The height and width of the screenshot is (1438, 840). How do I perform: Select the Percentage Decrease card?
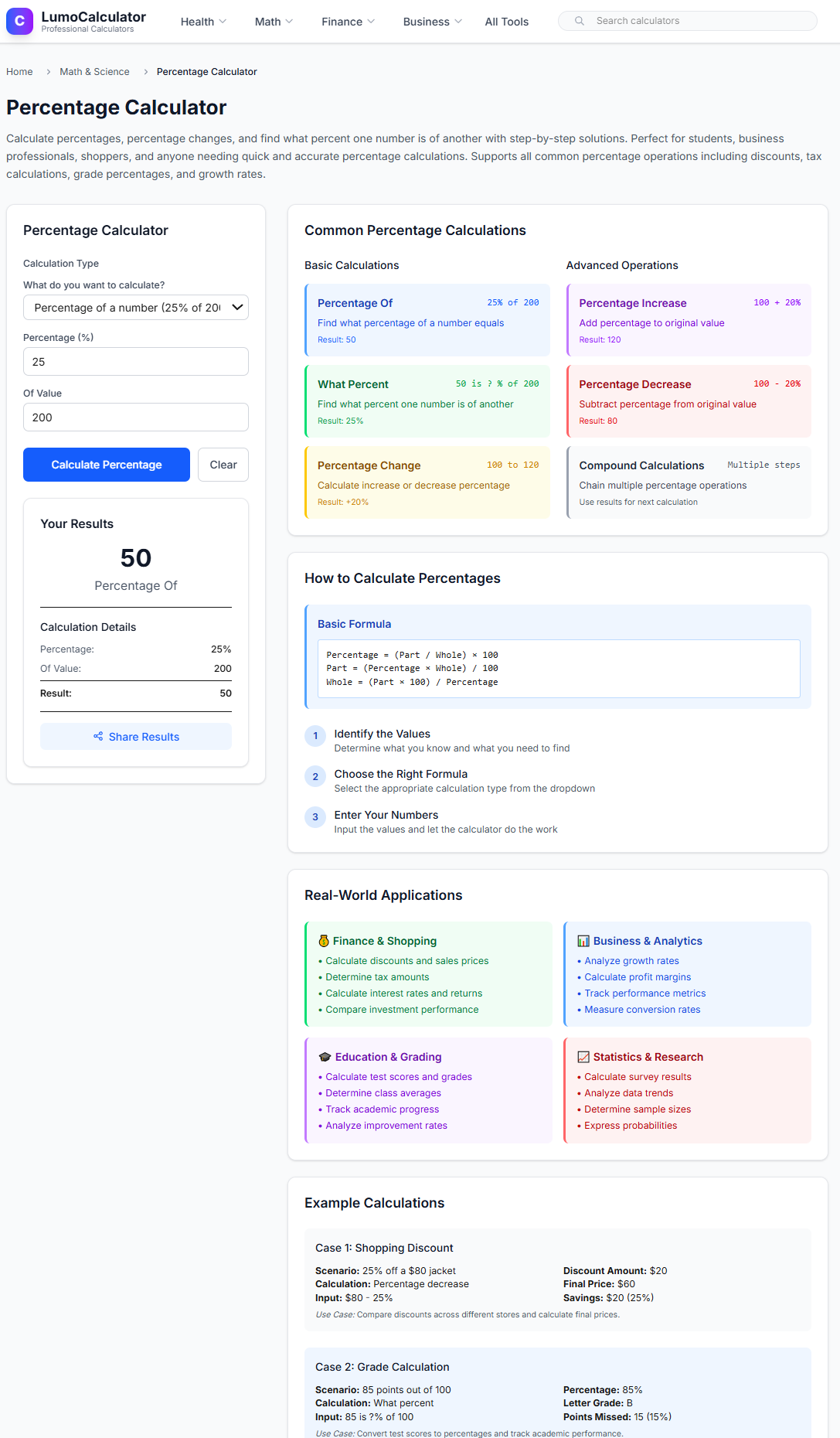(689, 401)
